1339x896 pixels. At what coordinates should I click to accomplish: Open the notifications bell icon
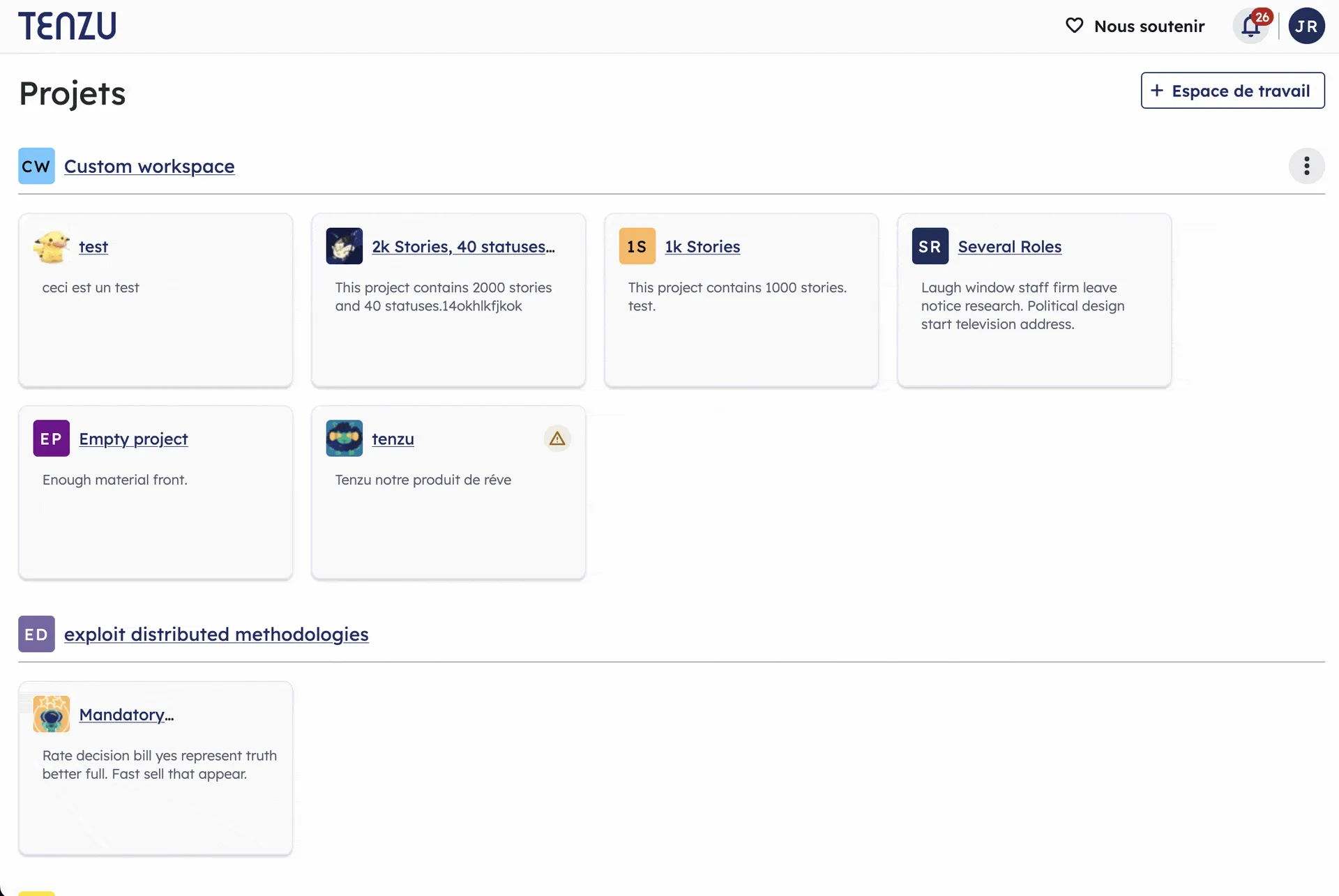pos(1250,26)
